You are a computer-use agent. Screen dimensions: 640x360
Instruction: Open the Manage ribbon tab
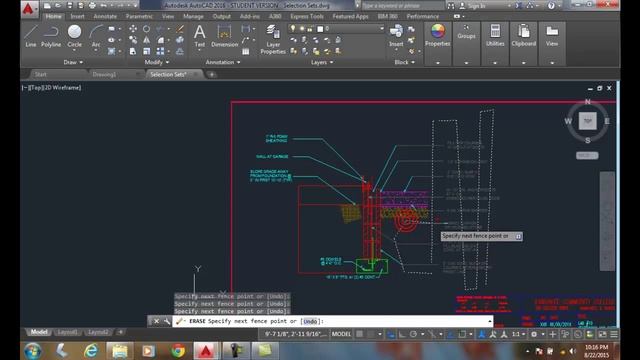193,16
